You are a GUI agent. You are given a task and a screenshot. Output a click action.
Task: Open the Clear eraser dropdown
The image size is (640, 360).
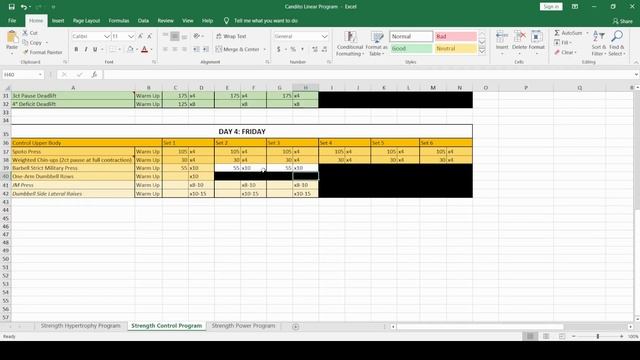[x=566, y=52]
